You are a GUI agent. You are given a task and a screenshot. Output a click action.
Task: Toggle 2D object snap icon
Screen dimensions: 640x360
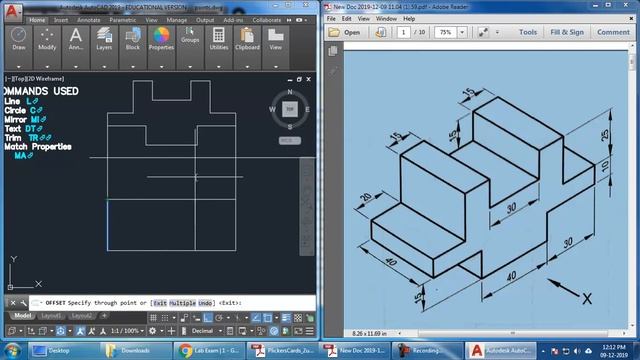coord(267,318)
